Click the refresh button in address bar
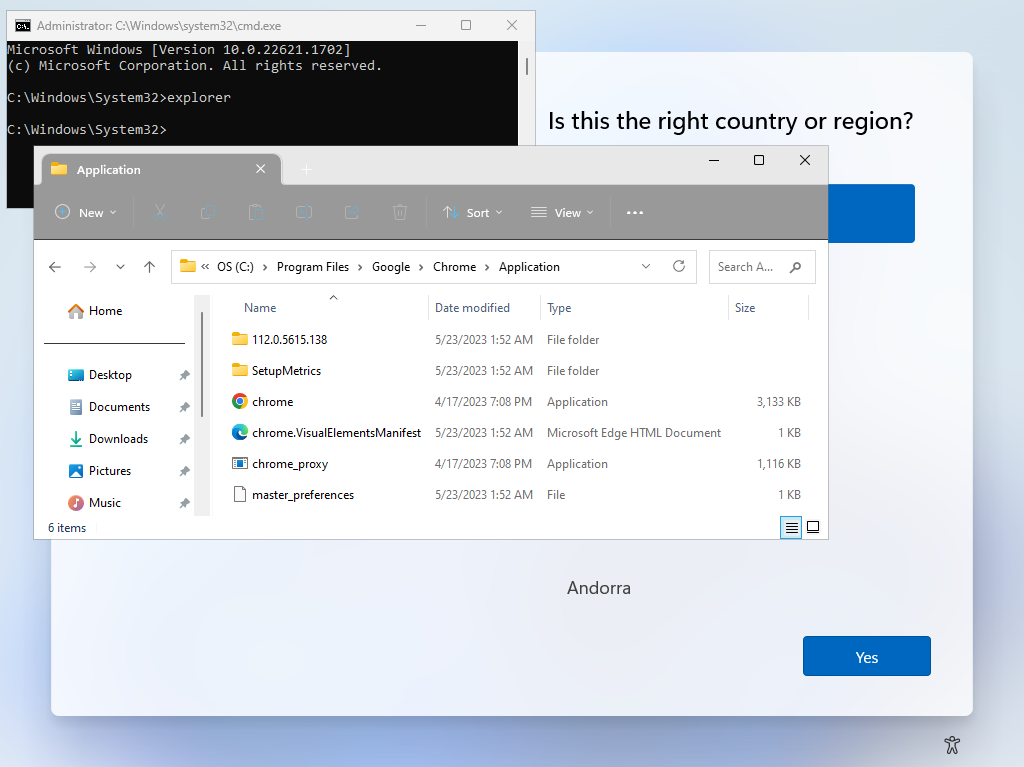 coord(679,267)
